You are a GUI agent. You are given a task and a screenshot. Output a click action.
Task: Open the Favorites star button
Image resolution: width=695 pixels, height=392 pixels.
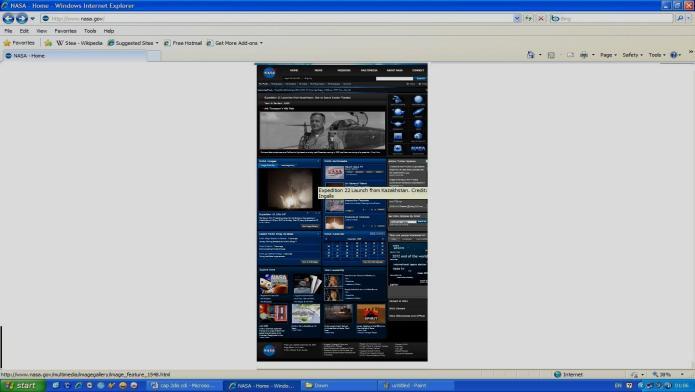click(x=19, y=43)
